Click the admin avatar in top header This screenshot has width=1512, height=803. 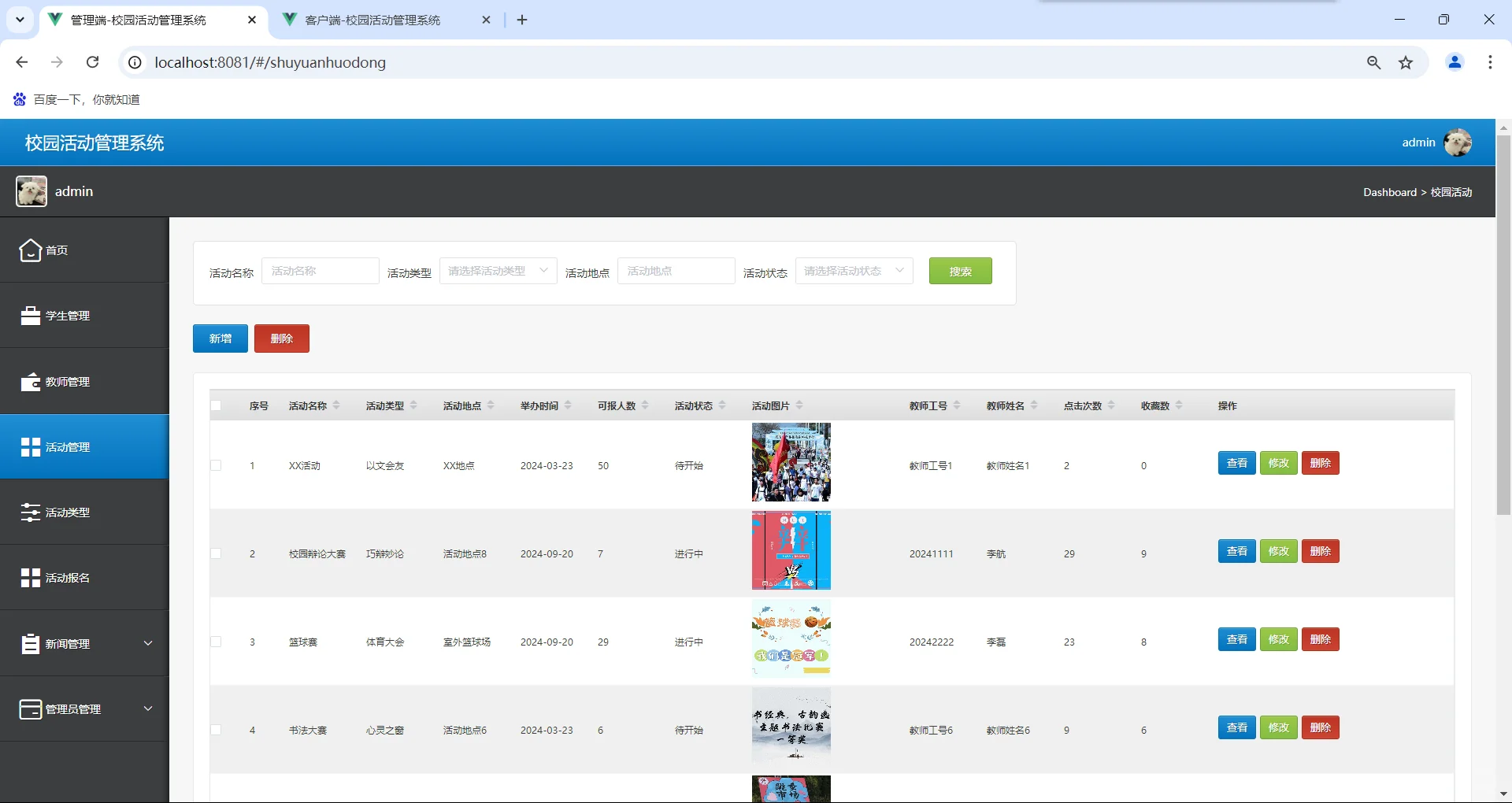(1458, 142)
